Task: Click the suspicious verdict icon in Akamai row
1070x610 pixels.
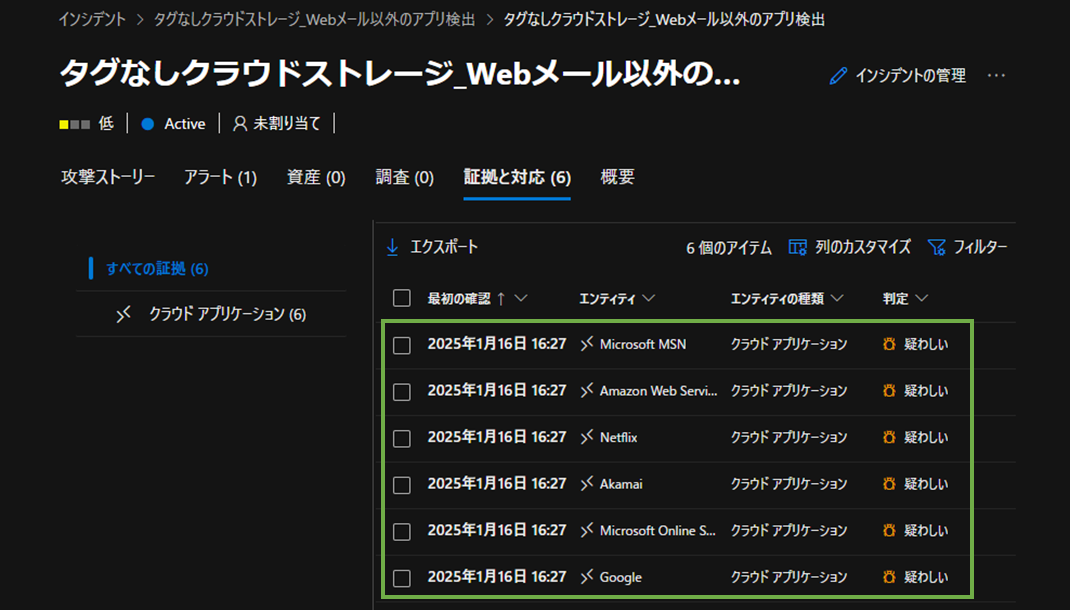Action: [889, 484]
